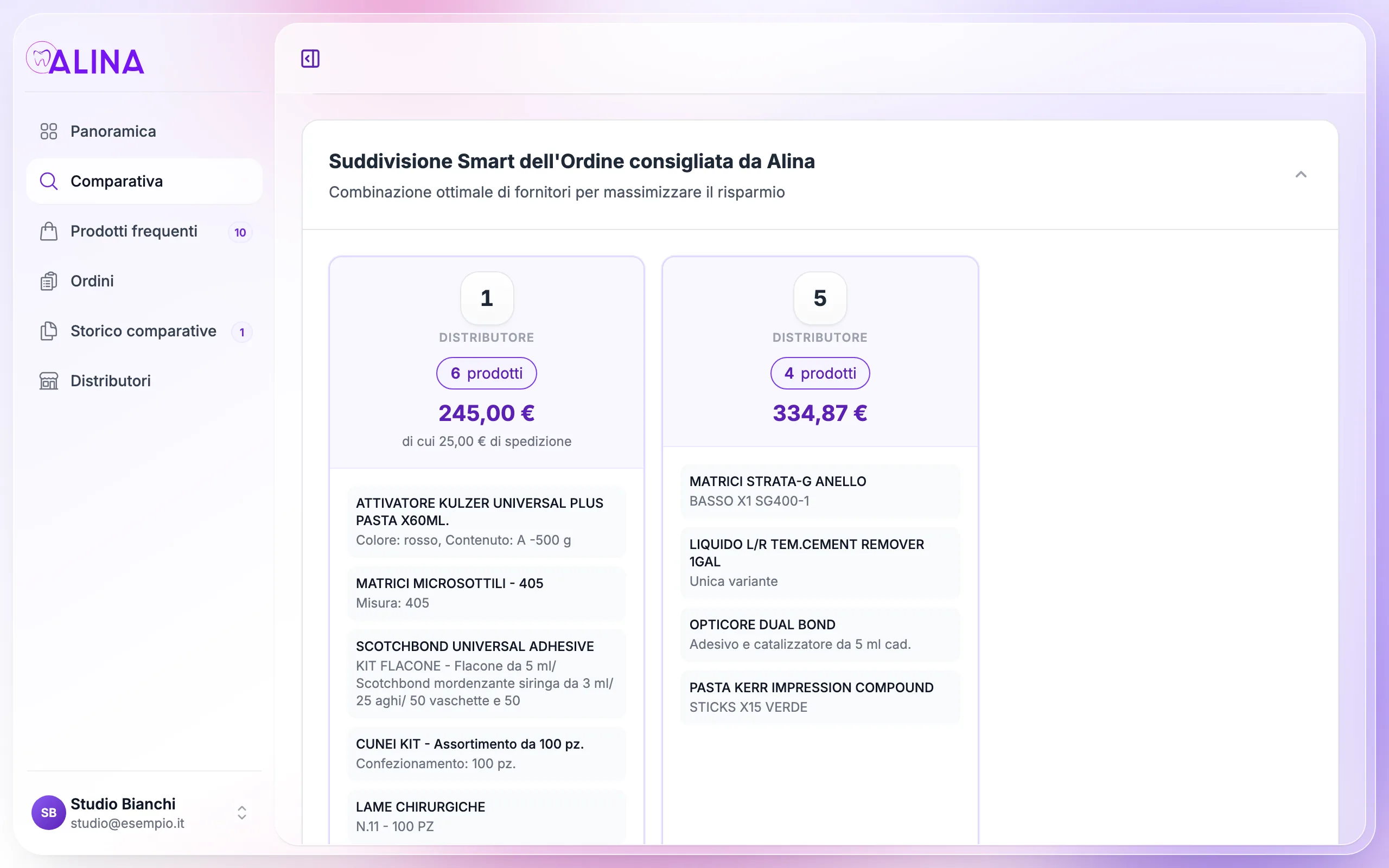Click the 334,87 € total

click(820, 413)
